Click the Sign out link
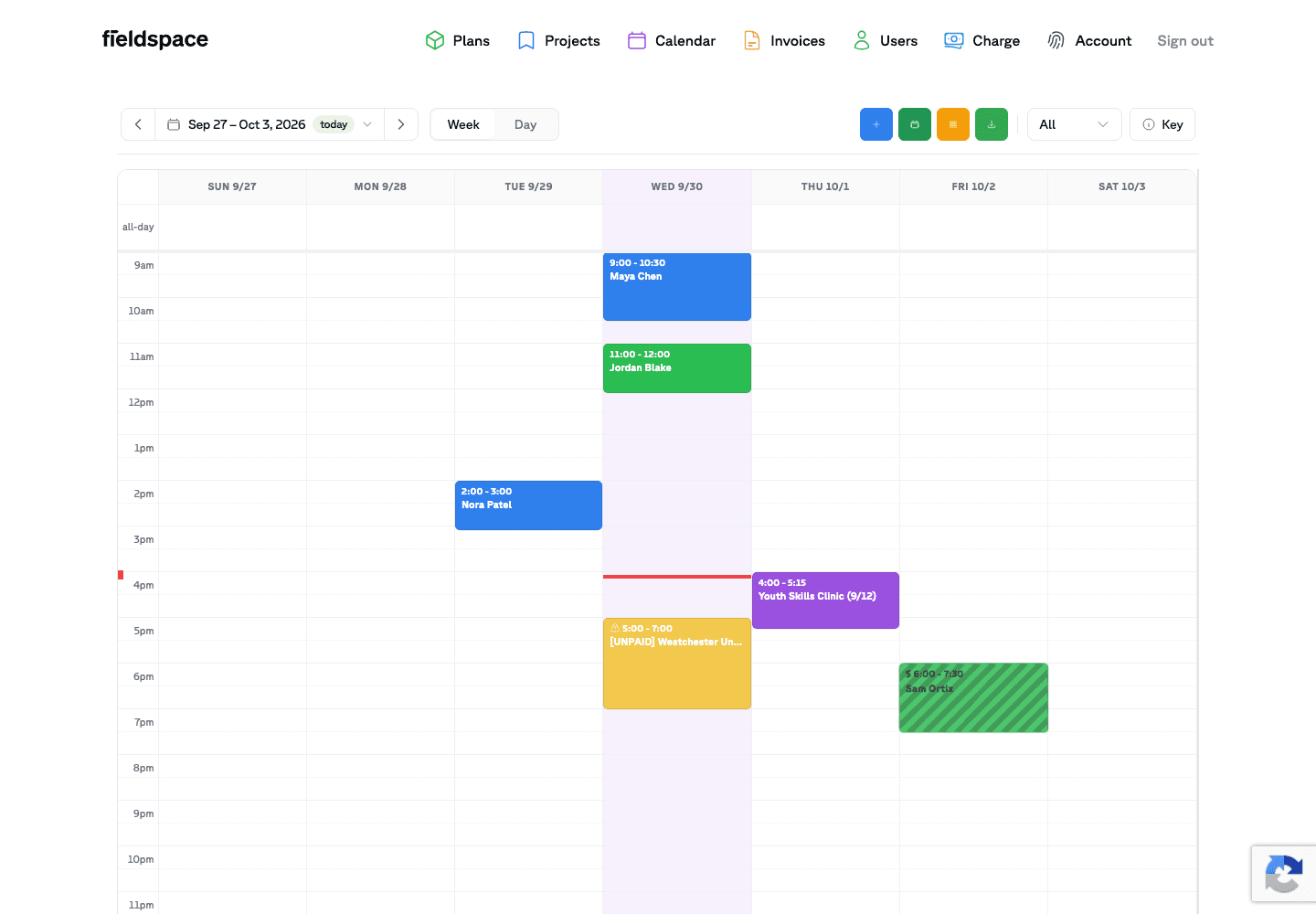Viewport: 1316px width, 914px height. click(x=1185, y=40)
